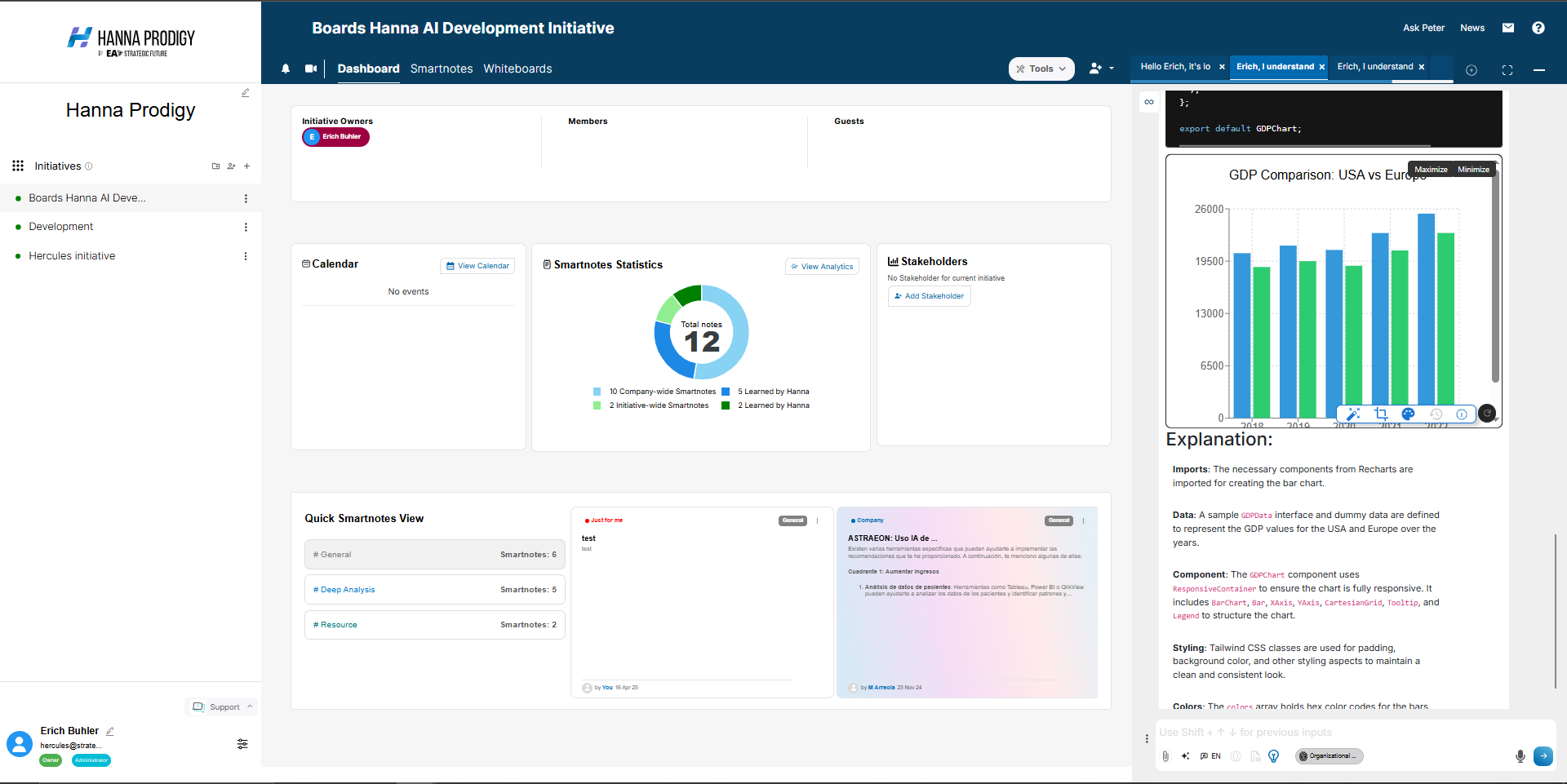This screenshot has height=784, width=1567.
Task: Click the View Analytics button
Action: [x=822, y=267]
